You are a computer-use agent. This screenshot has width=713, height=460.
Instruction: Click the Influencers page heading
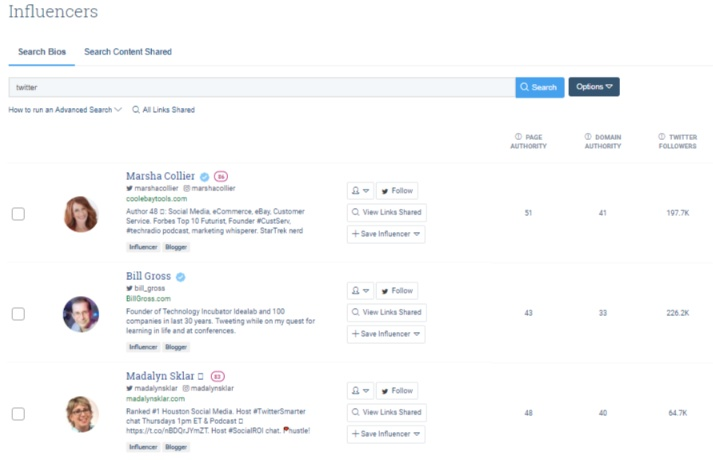53,11
